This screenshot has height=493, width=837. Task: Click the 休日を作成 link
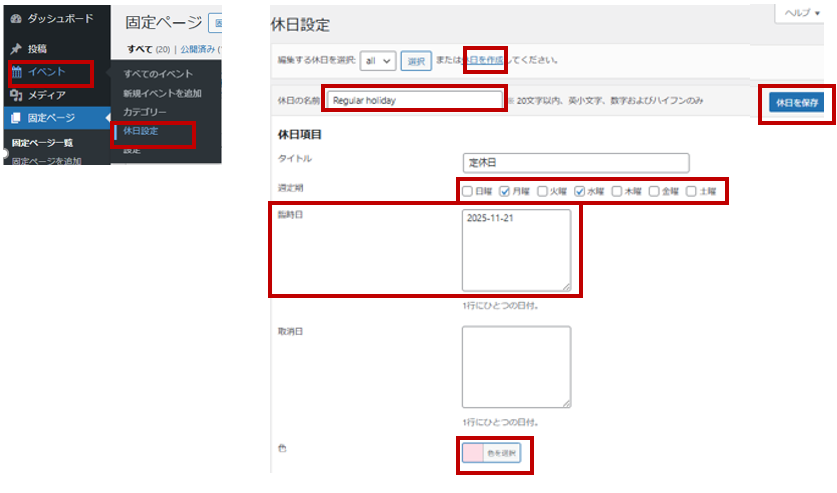coord(484,60)
